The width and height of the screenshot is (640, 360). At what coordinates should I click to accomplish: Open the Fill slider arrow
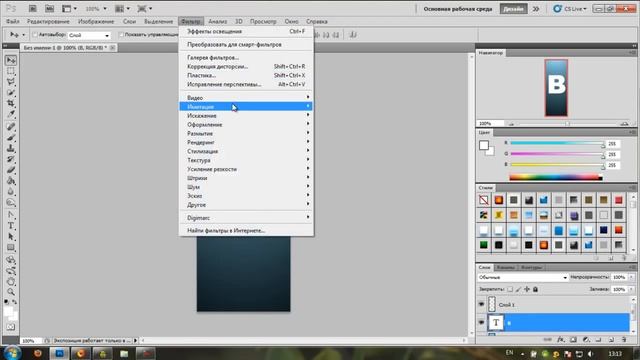click(x=631, y=289)
